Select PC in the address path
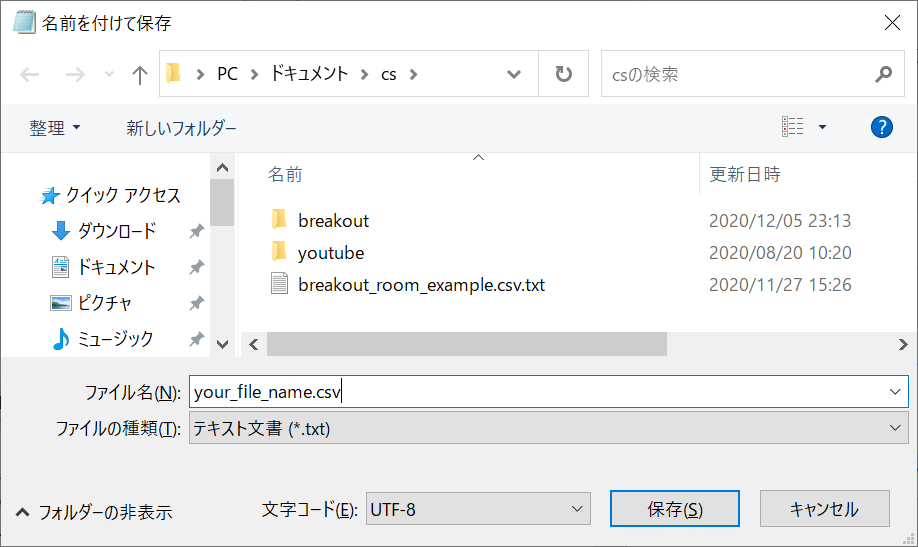The height and width of the screenshot is (547, 918). pyautogui.click(x=227, y=74)
